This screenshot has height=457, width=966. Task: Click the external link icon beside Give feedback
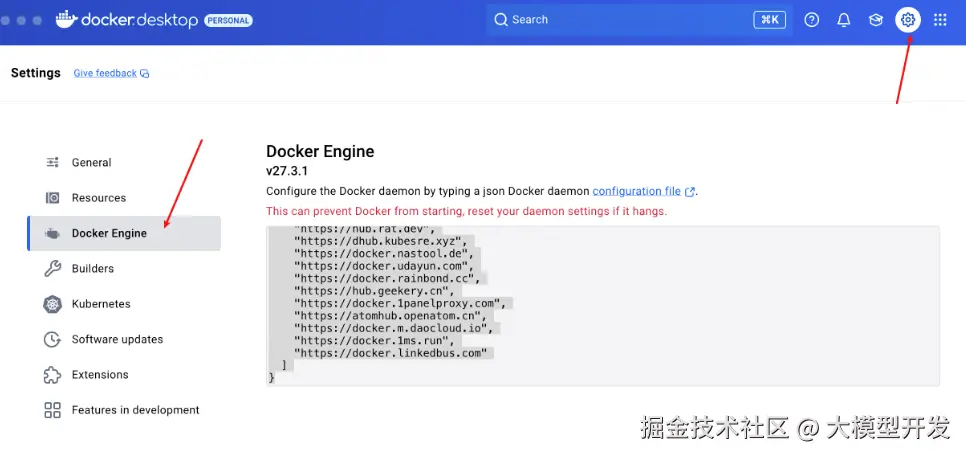tap(145, 73)
